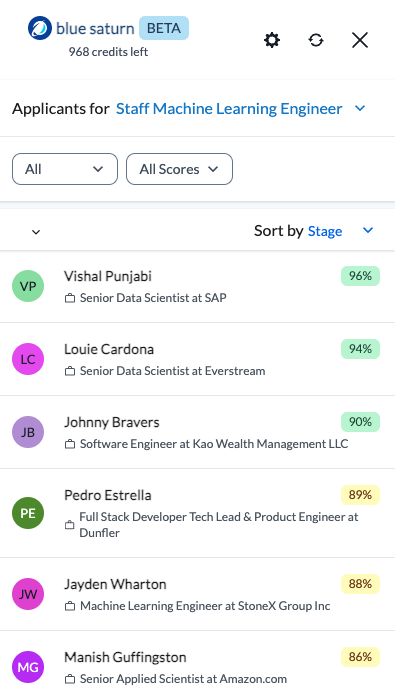
Task: Refresh the applicant list with the sync icon
Action: coord(316,40)
